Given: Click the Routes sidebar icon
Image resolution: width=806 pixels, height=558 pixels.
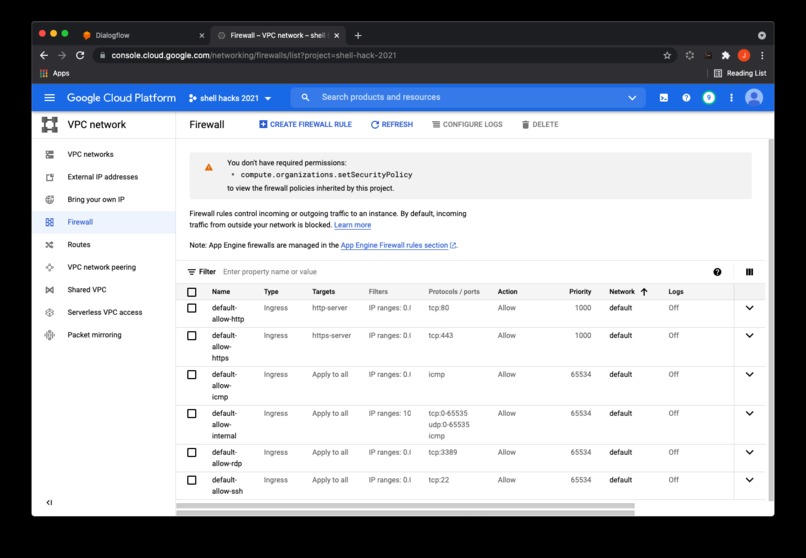Looking at the screenshot, I should pos(49,245).
